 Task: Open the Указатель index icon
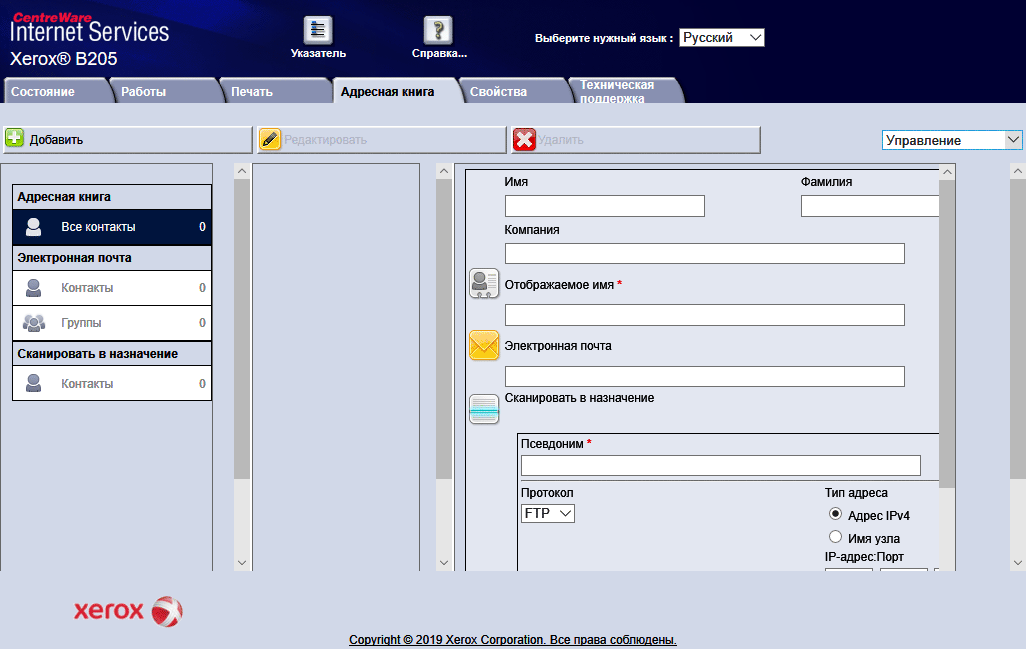tap(318, 30)
